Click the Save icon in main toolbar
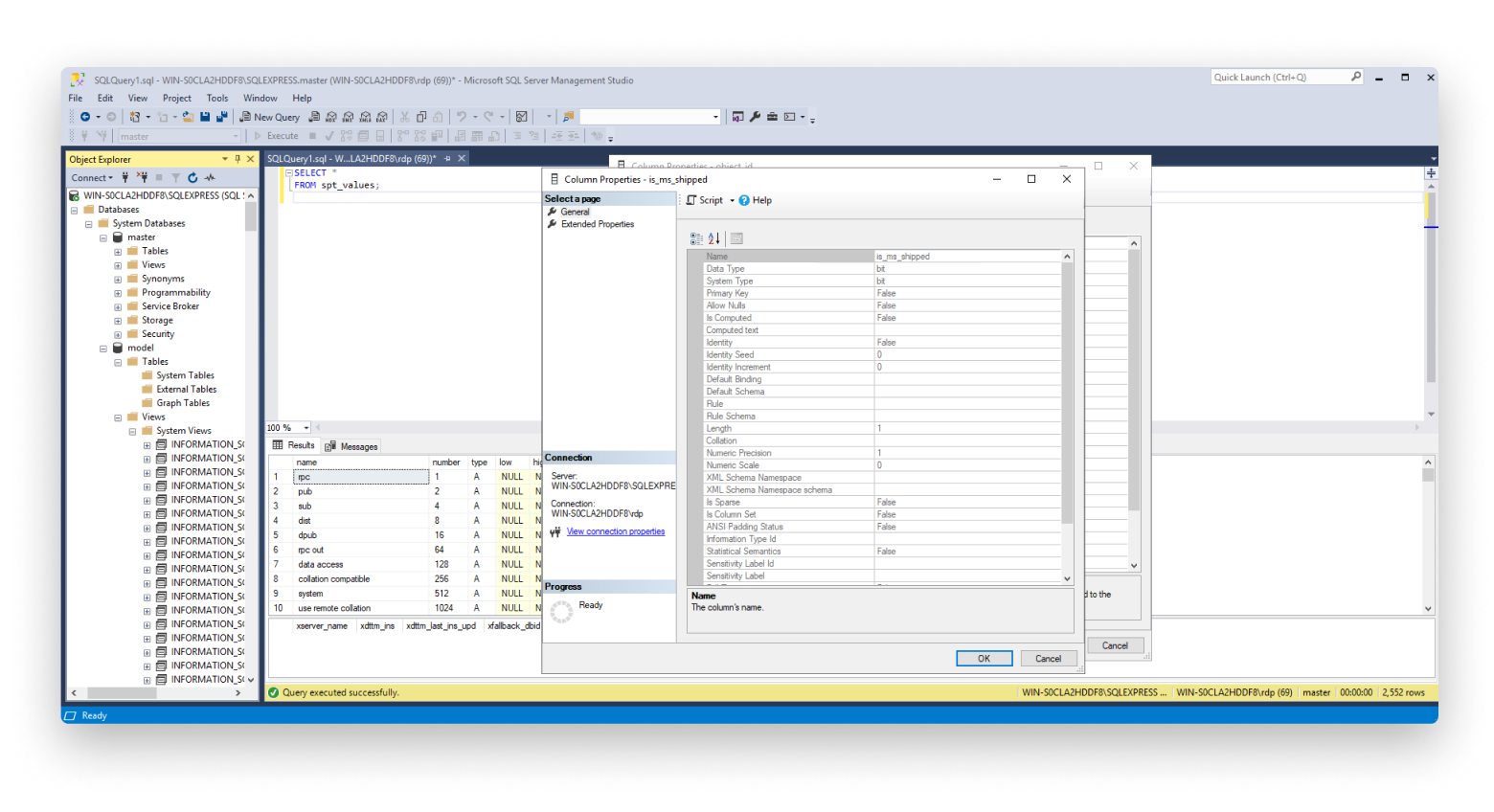This screenshot has height=812, width=1494. tap(205, 117)
